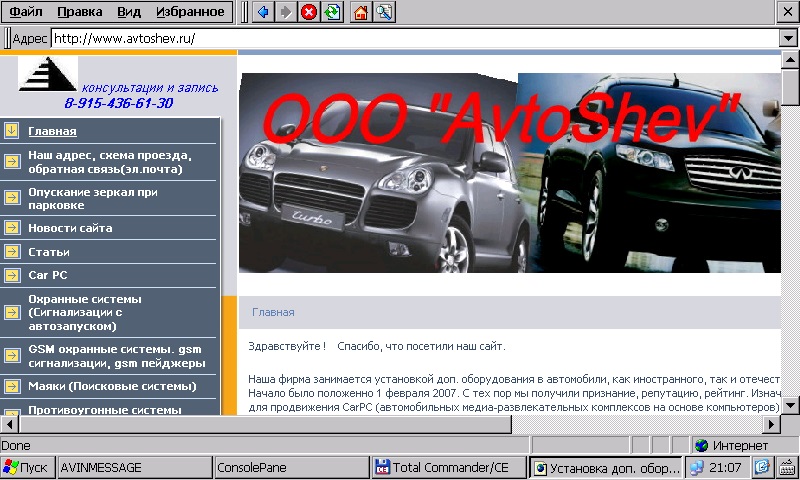Click arrow icon beside Маяки (Поисковые системы)
The width and height of the screenshot is (800, 480).
(11, 386)
